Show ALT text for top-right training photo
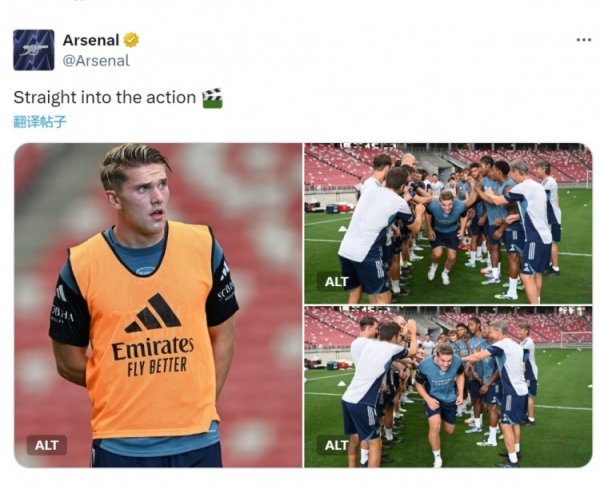This screenshot has height=485, width=600. tap(337, 281)
